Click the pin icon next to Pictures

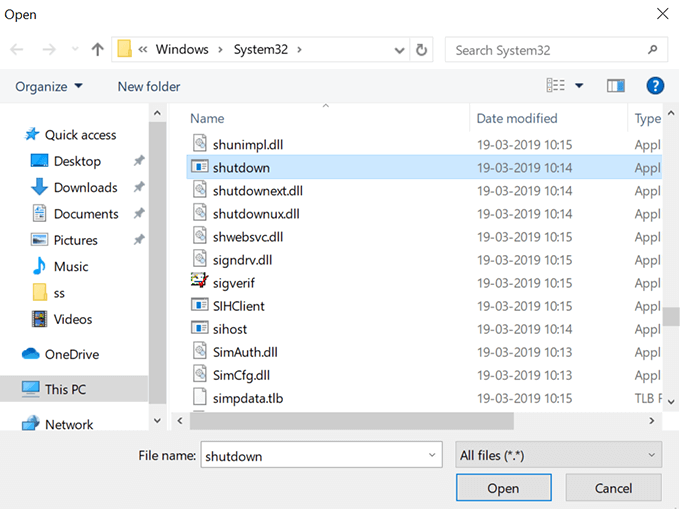(x=139, y=239)
